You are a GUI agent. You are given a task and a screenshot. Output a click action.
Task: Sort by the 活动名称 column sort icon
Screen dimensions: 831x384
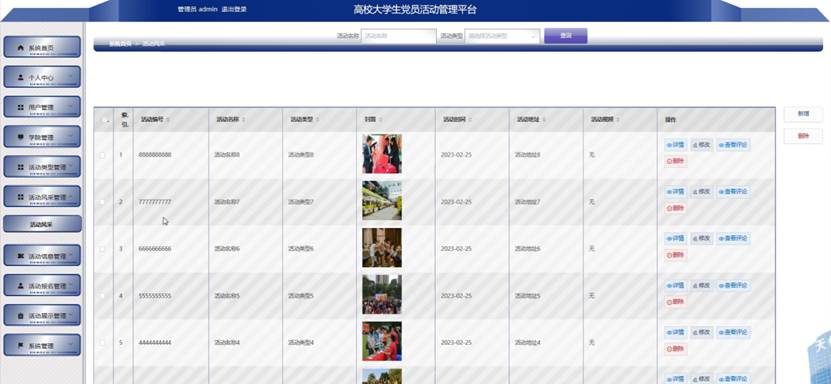pyautogui.click(x=243, y=120)
